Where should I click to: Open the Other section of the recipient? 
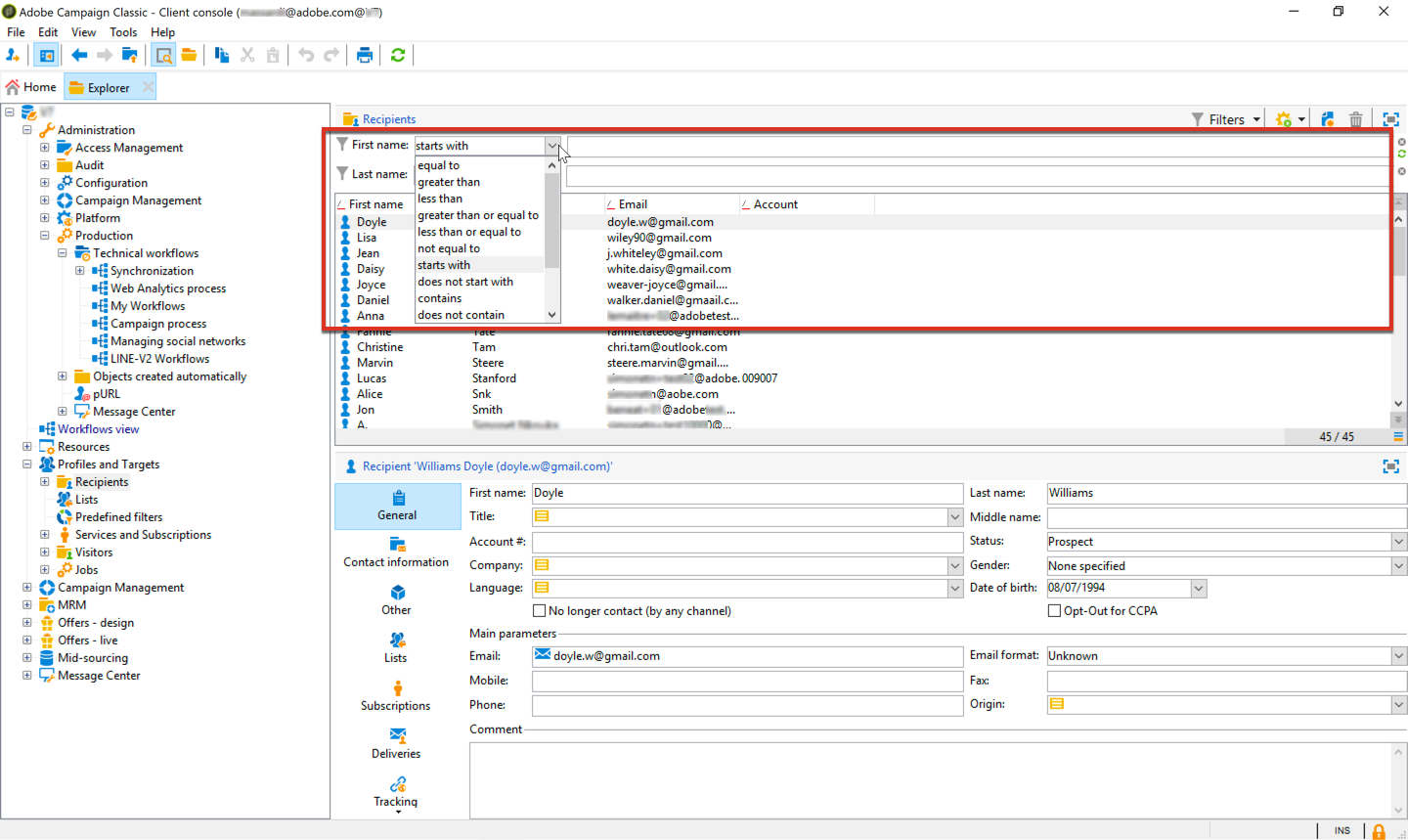(396, 599)
